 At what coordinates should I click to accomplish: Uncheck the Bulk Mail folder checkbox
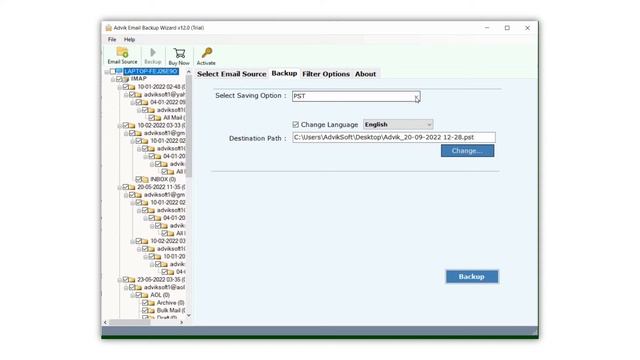tap(145, 310)
